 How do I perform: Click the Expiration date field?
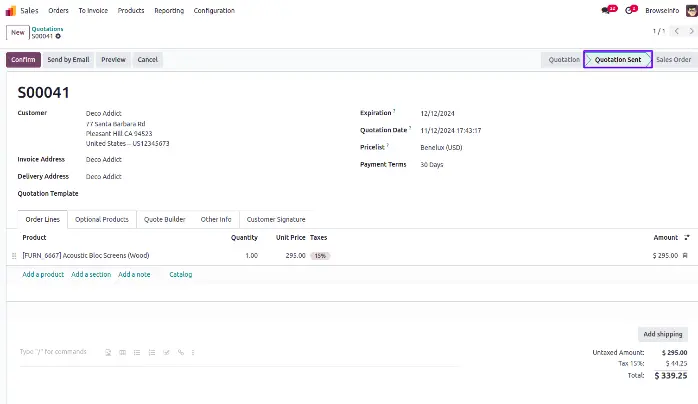pos(438,113)
